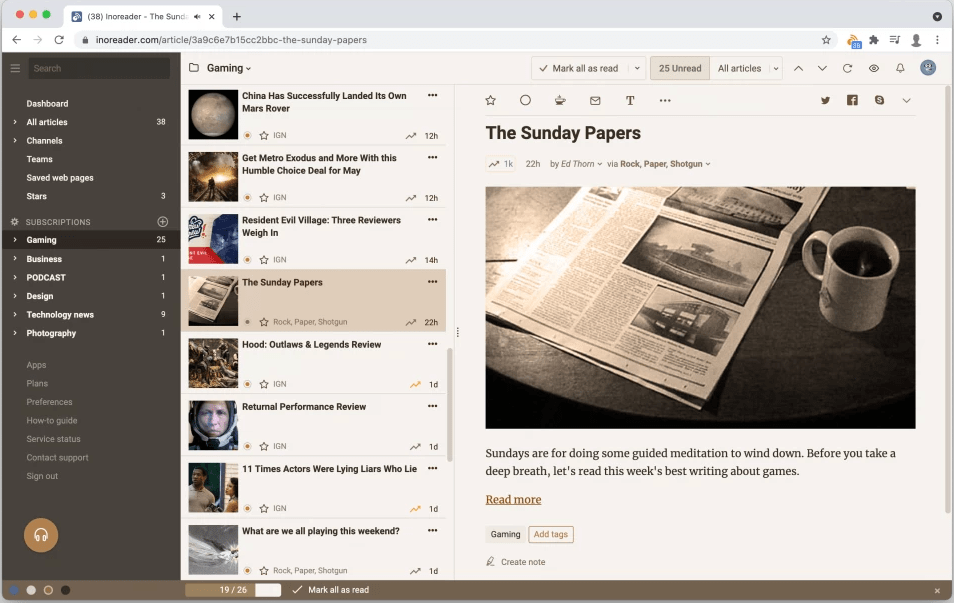
Task: Toggle read status circle in article toolbar
Action: click(x=525, y=100)
